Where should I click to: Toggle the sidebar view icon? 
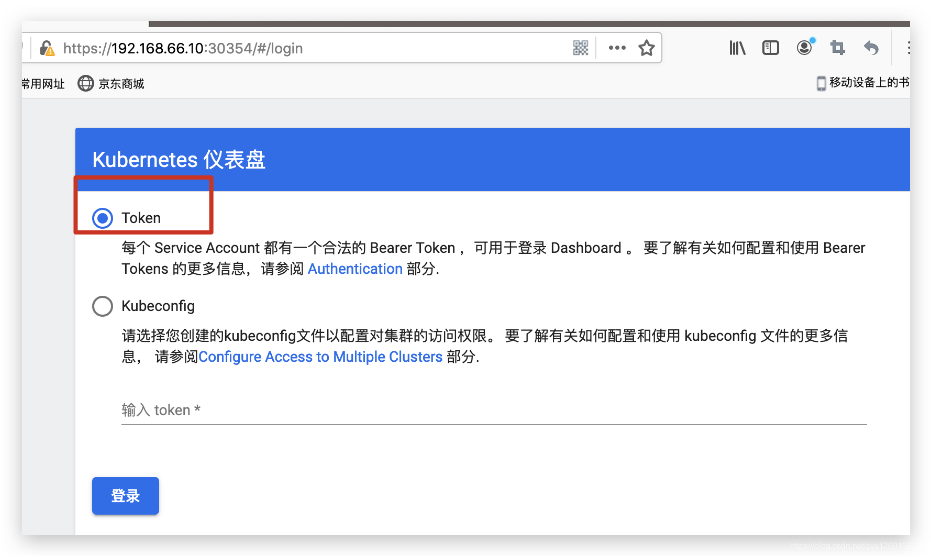pyautogui.click(x=770, y=48)
